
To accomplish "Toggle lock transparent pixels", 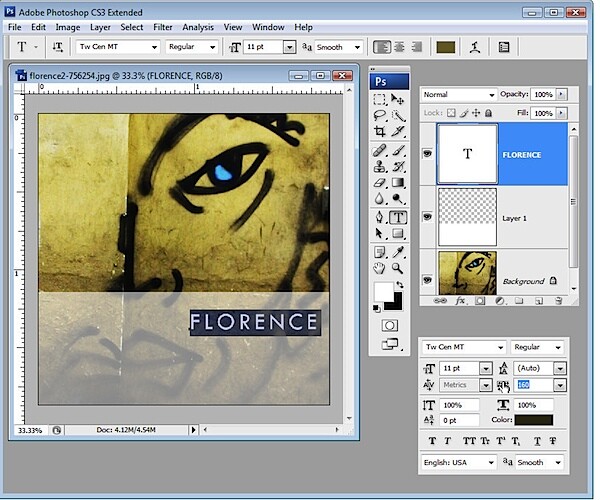I will pos(452,113).
